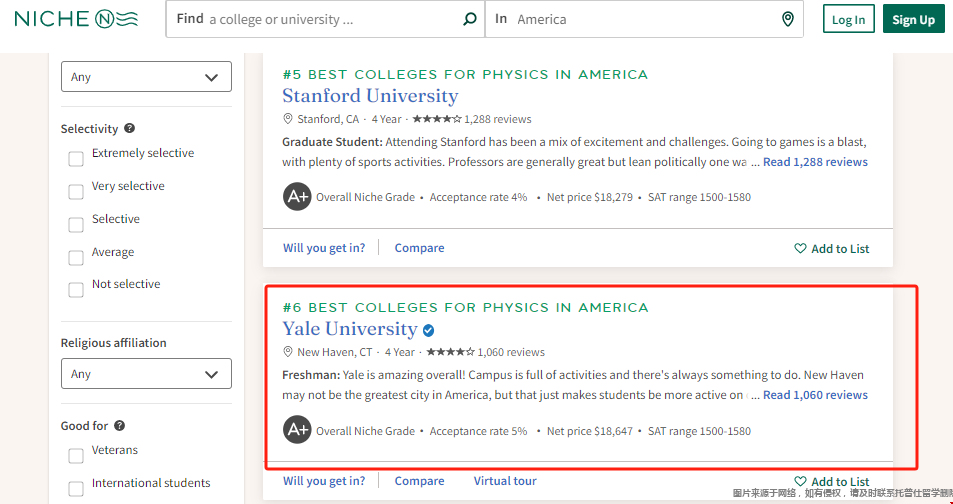
Task: Expand the Religious affiliation Any dropdown
Action: click(x=146, y=373)
